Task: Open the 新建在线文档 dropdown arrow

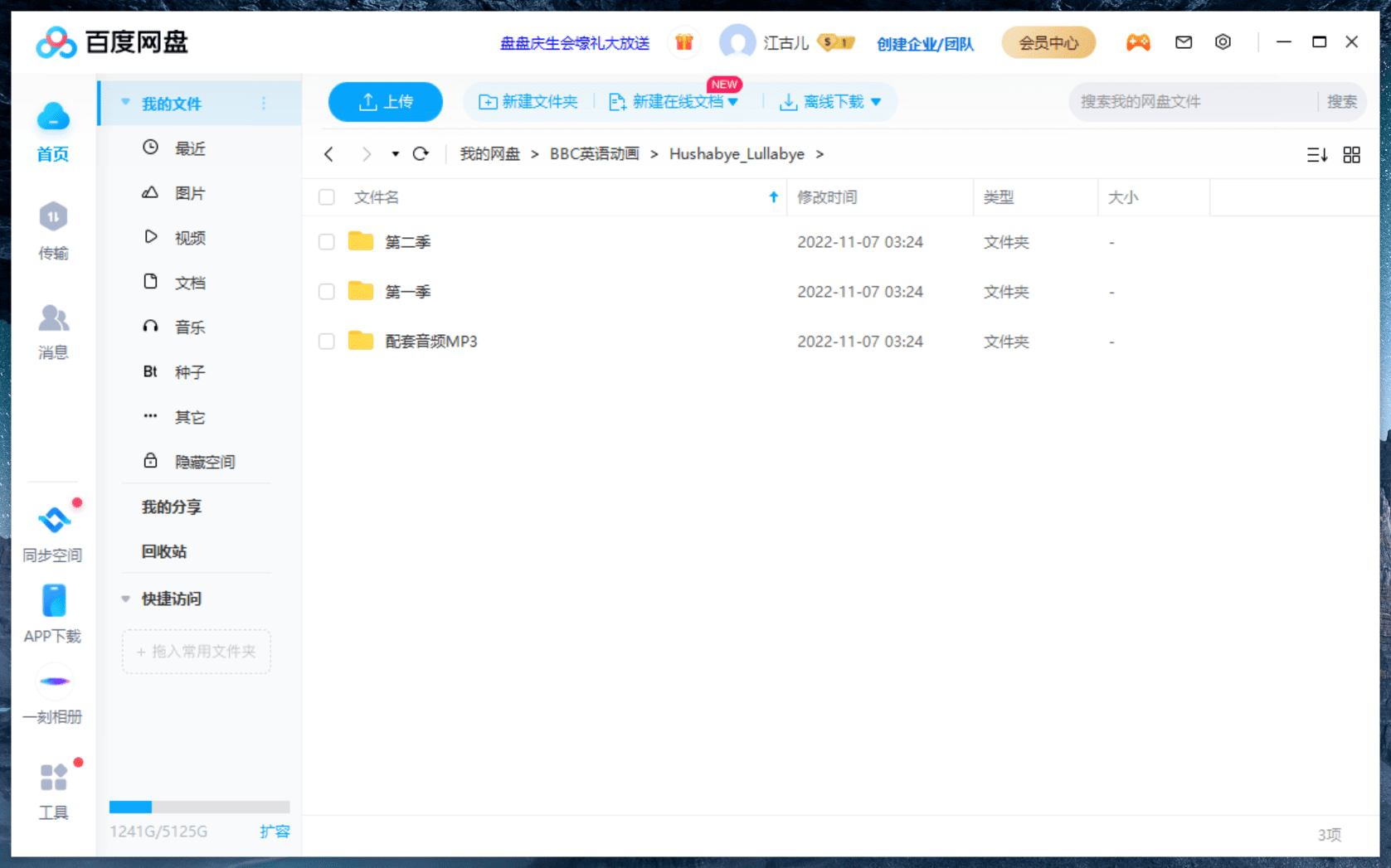Action: (733, 103)
